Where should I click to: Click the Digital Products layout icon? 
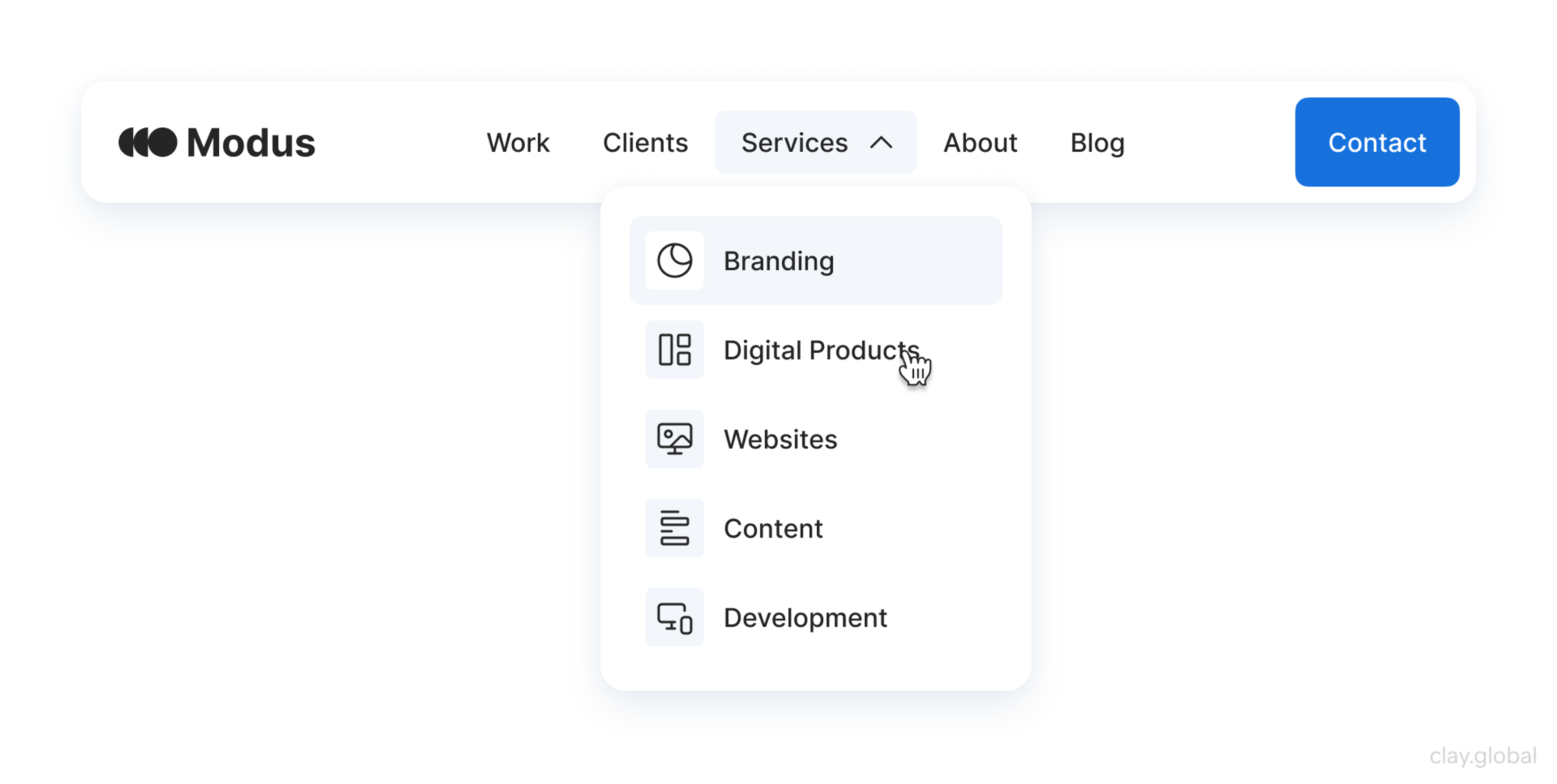675,349
